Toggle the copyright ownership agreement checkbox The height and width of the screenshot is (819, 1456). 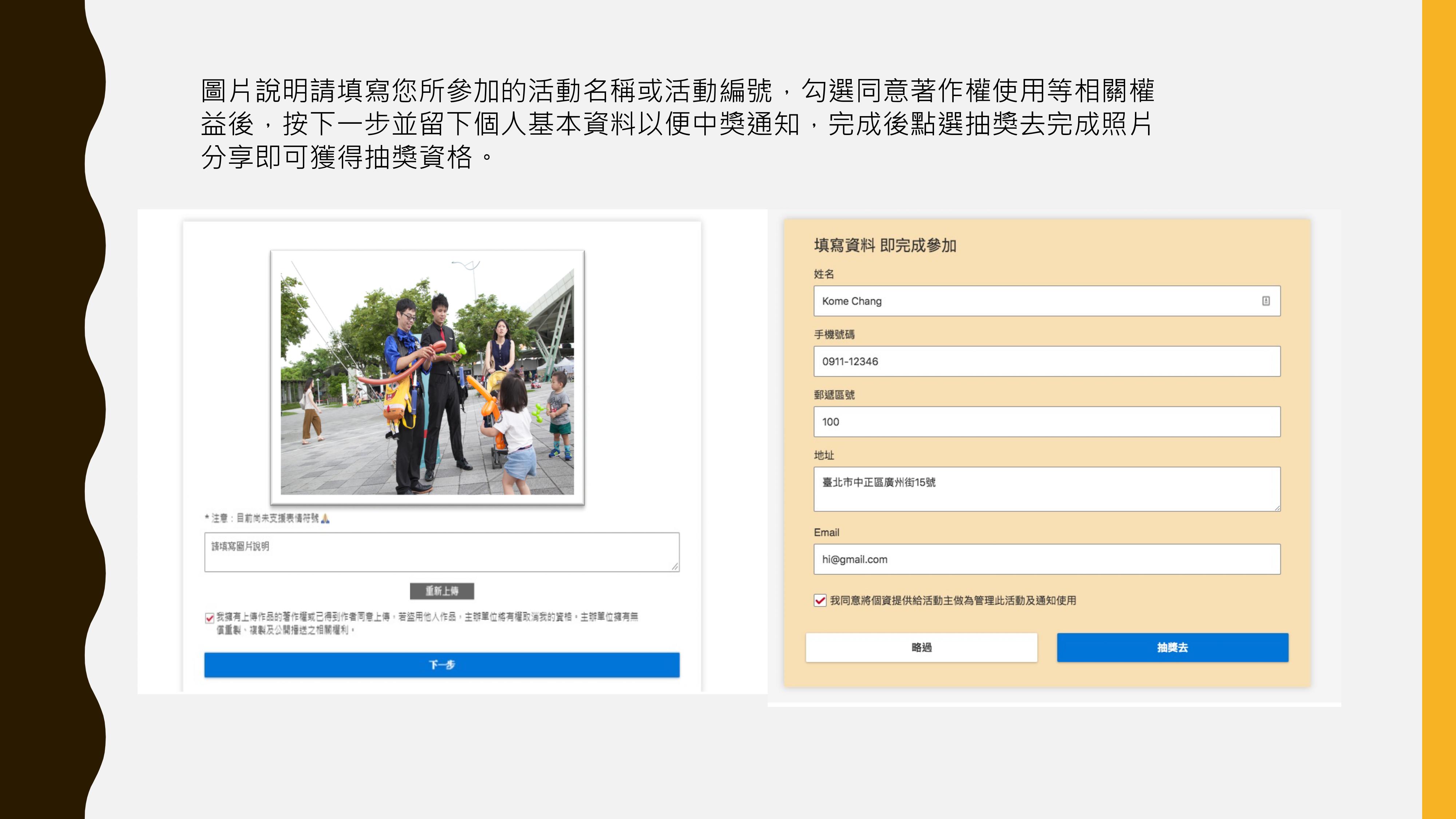click(210, 618)
